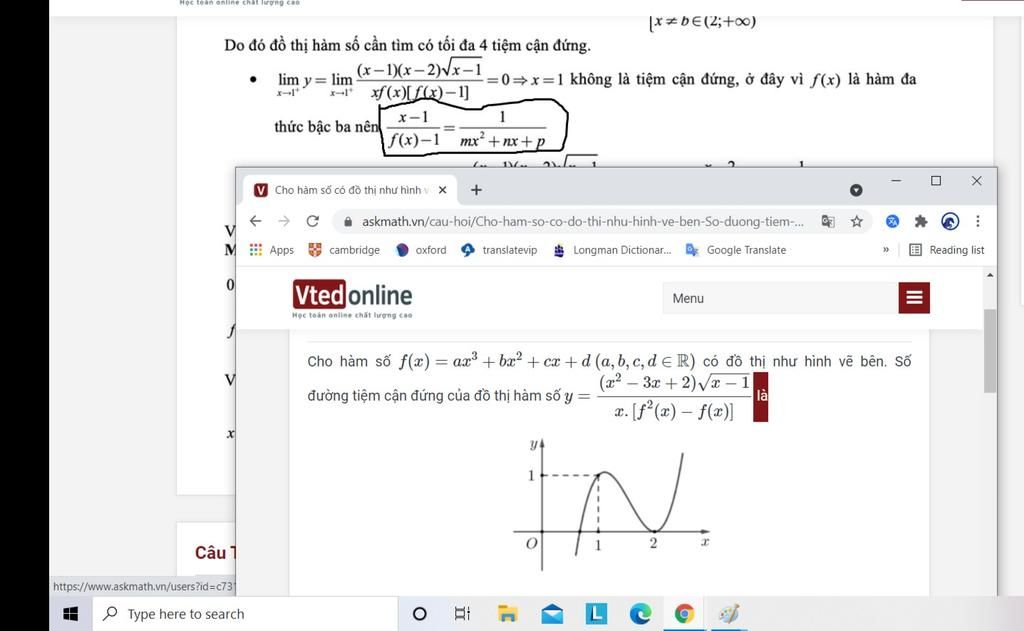Viewport: 1024px width, 631px height.
Task: Close the 'Cho hàm số có đồ thị' tab
Action: coord(443,190)
